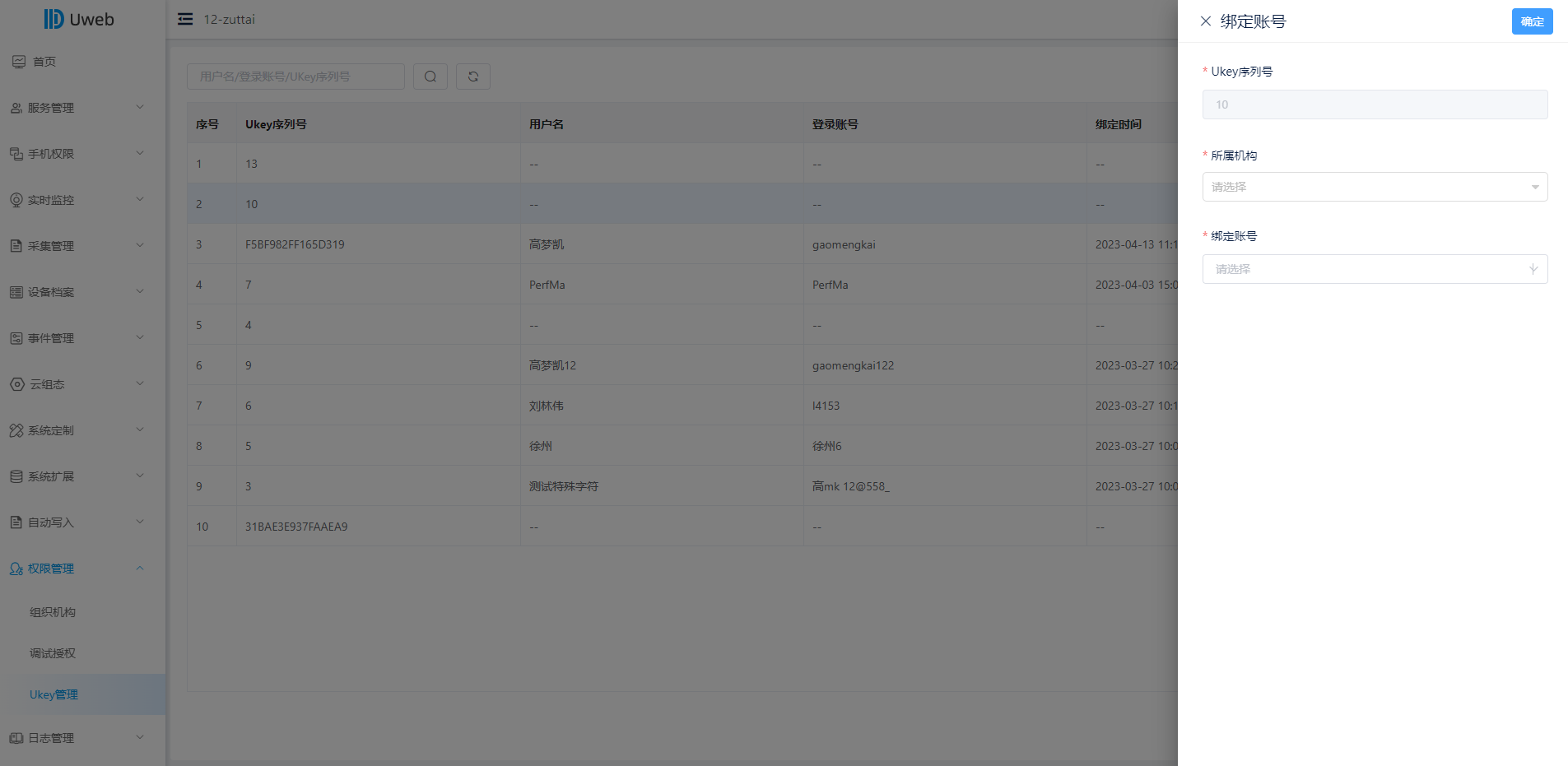The height and width of the screenshot is (766, 1568).
Task: Click the login account gaomengkai122
Action: coord(853,365)
